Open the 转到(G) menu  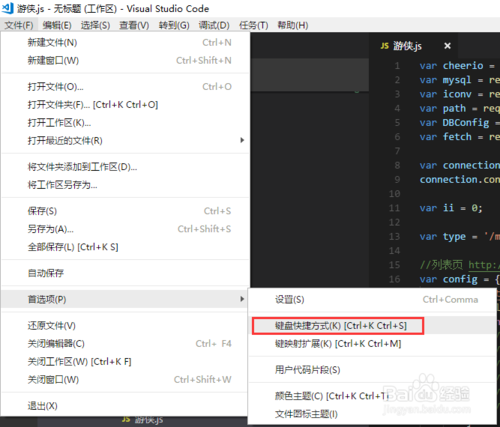click(x=174, y=25)
